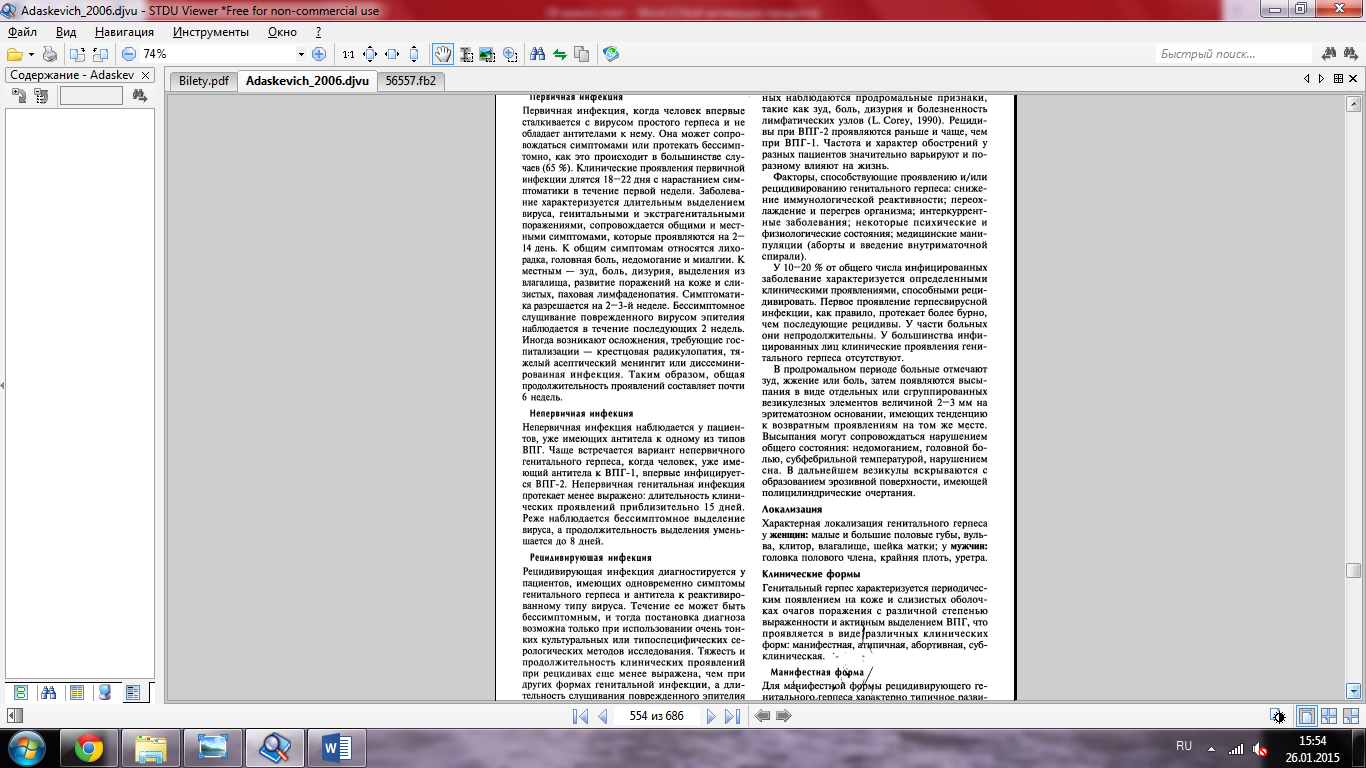The height and width of the screenshot is (768, 1366).
Task: Click the fit width icon
Action: coord(392,54)
